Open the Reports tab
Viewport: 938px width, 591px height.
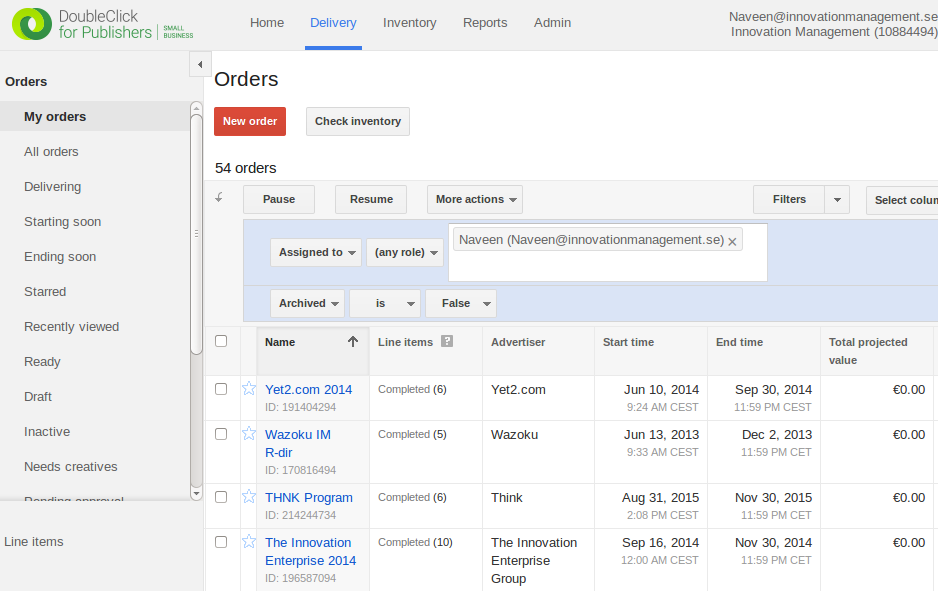485,23
